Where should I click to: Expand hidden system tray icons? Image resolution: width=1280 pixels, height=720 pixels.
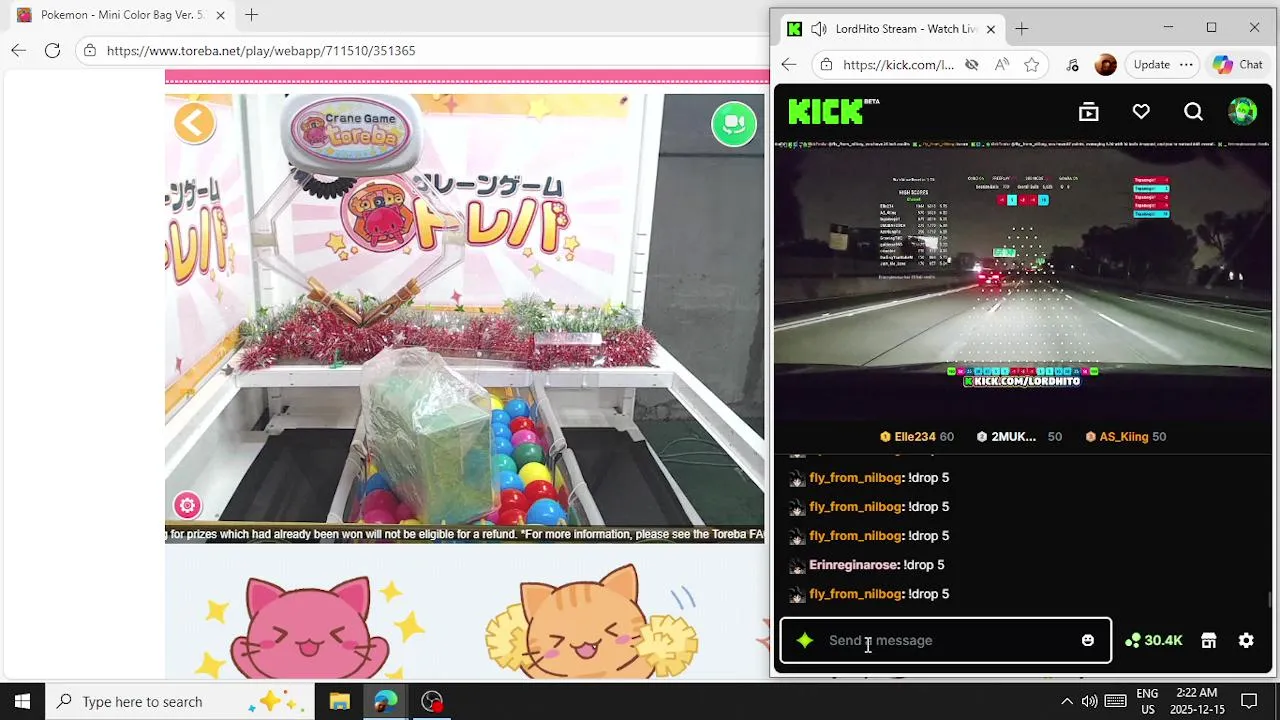pos(1066,701)
